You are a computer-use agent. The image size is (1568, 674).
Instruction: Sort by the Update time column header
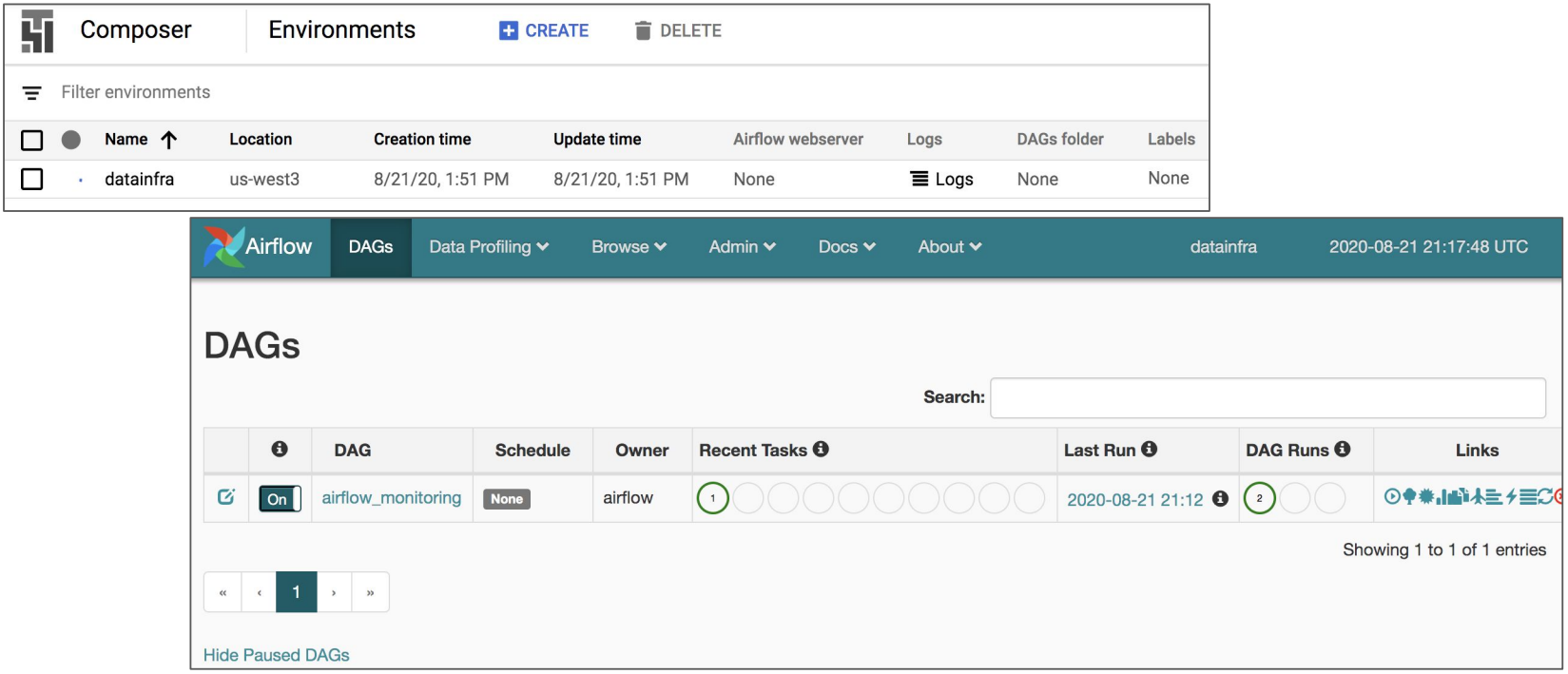[597, 139]
